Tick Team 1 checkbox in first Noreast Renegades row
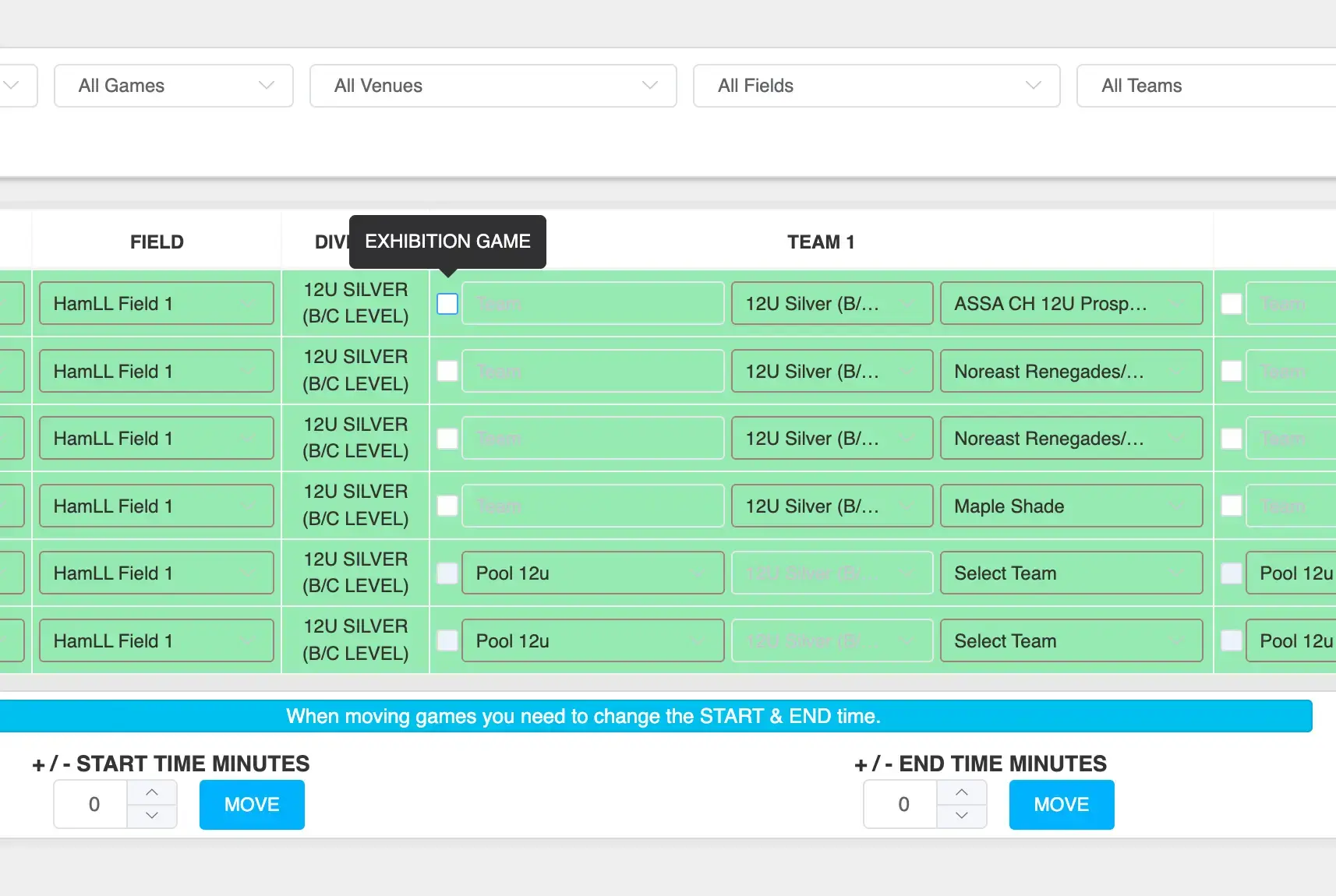Viewport: 1336px width, 896px height. coord(447,371)
